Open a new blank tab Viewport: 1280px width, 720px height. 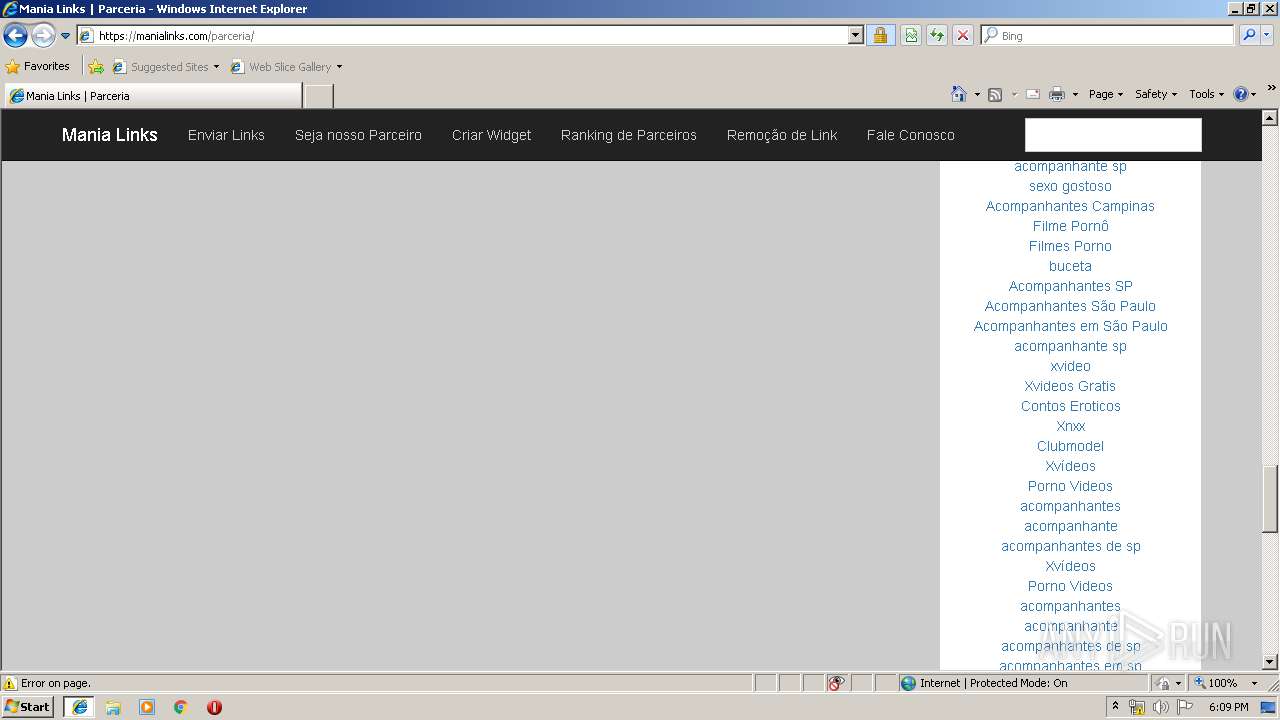(318, 96)
